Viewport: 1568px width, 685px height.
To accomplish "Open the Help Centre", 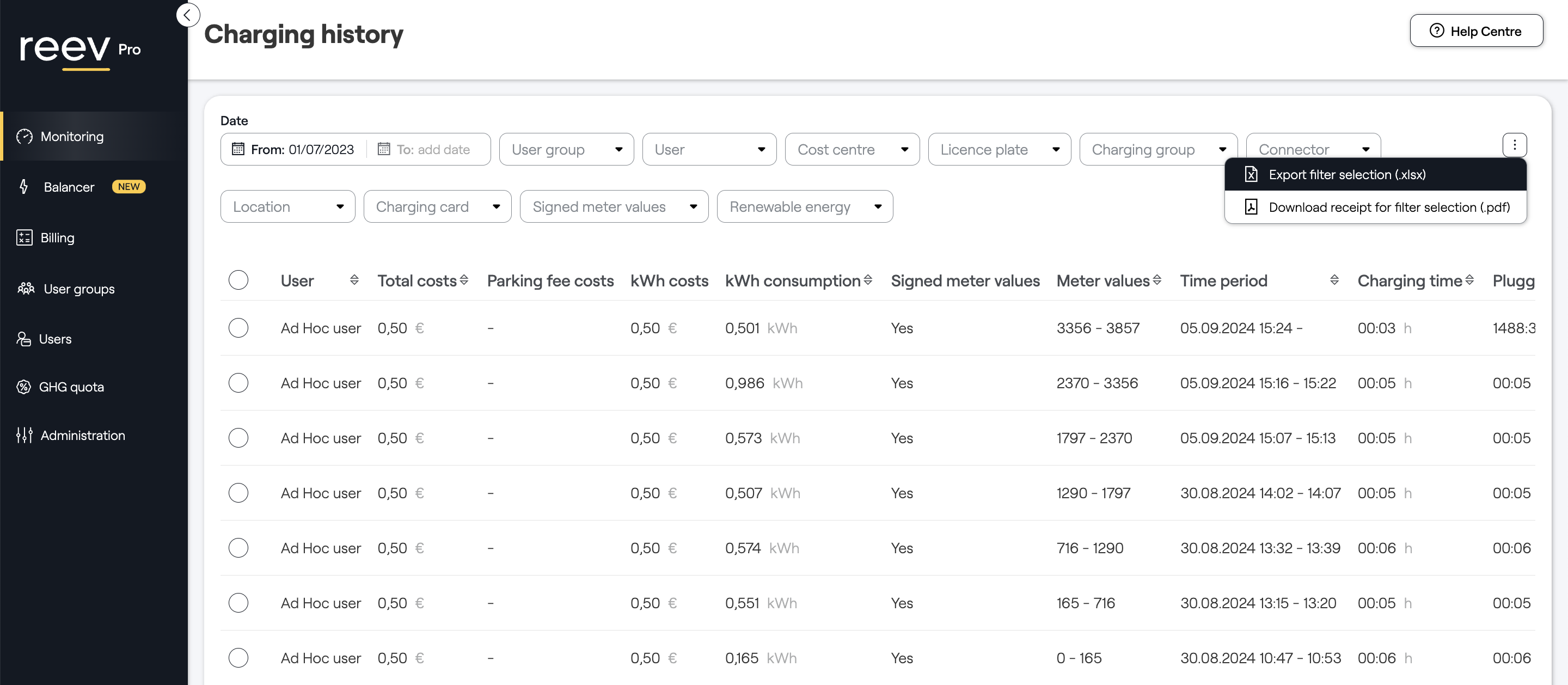I will 1475,31.
